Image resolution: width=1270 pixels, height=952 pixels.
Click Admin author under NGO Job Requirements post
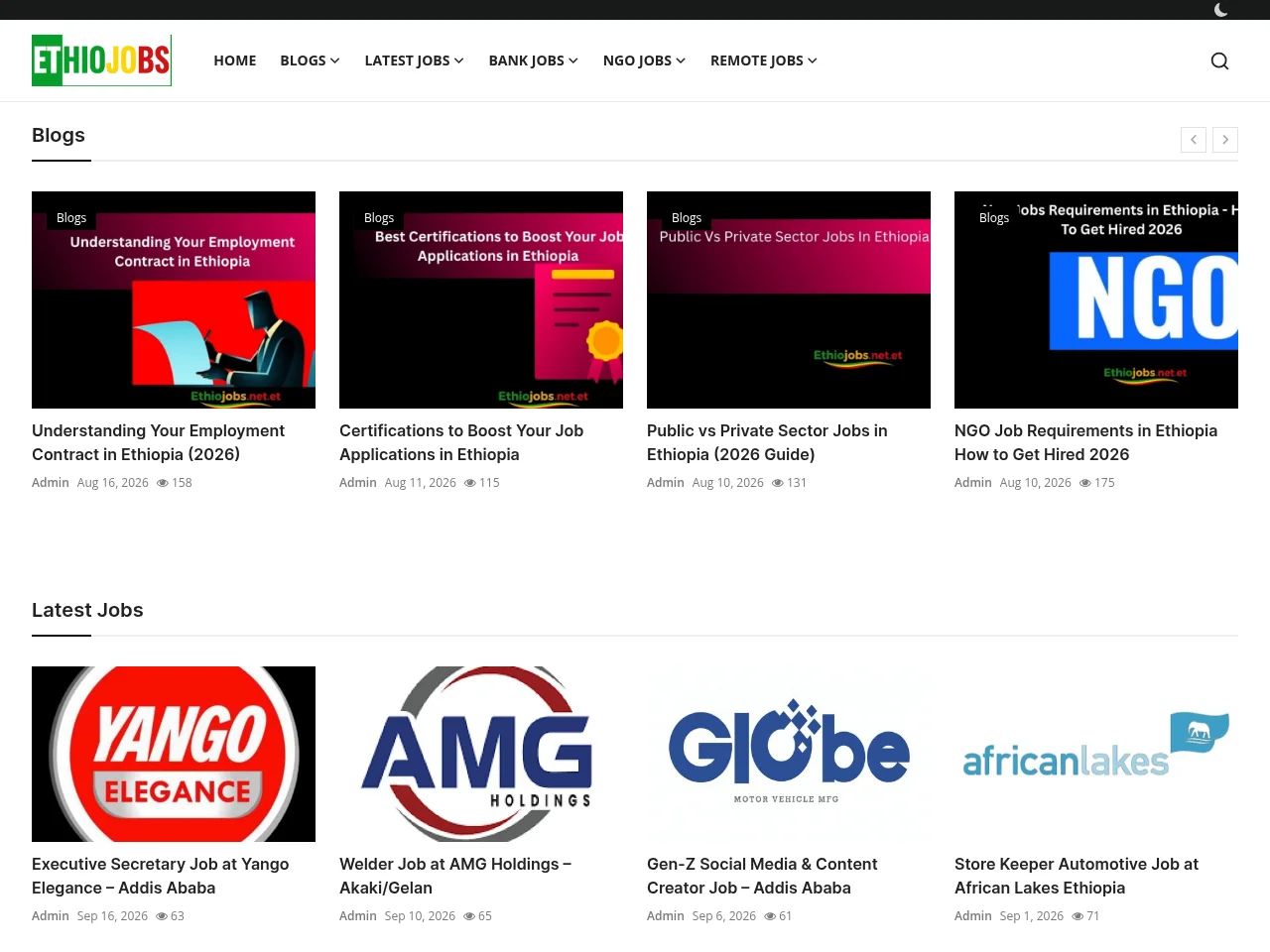point(973,483)
